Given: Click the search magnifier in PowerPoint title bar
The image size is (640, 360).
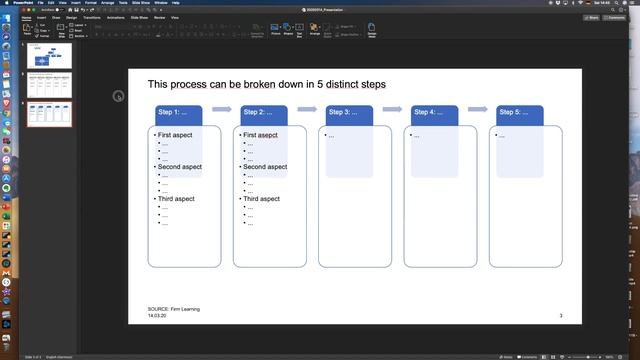Looking at the screenshot, I should (613, 10).
